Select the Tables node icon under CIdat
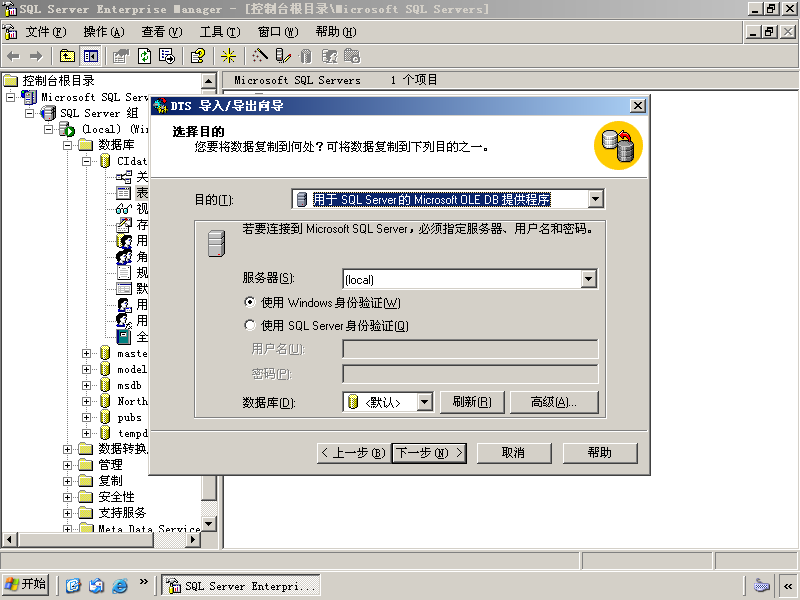Screen dimensions: 800x600 pyautogui.click(x=123, y=193)
